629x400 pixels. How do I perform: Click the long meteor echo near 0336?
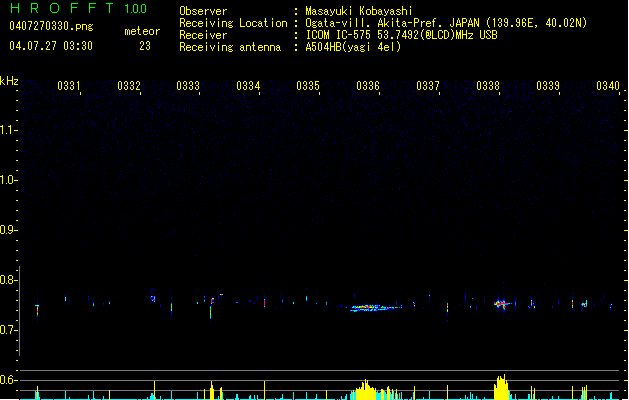(x=375, y=308)
